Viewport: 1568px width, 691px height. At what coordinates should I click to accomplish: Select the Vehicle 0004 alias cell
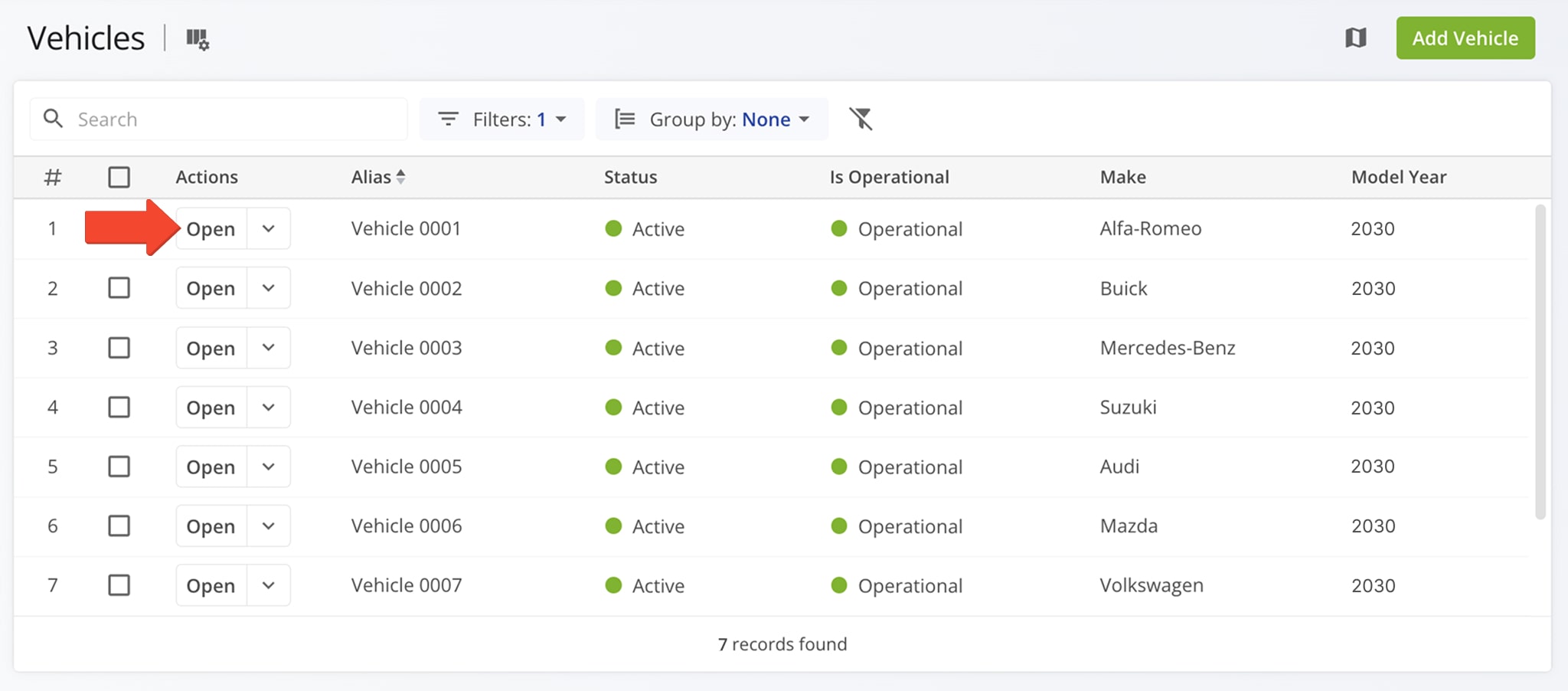407,407
